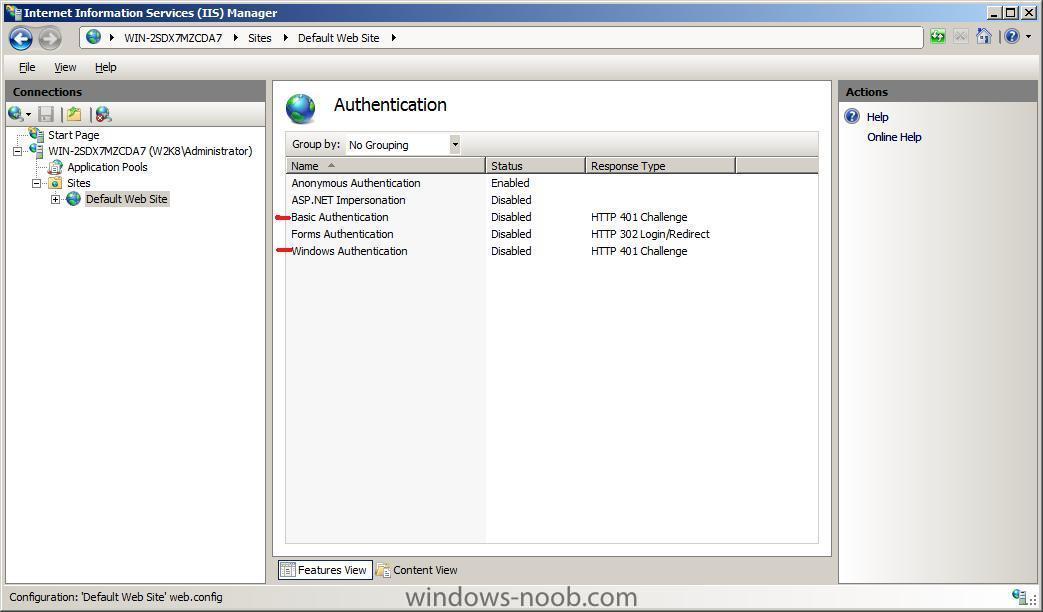Click the globe icon in address bar

click(94, 37)
